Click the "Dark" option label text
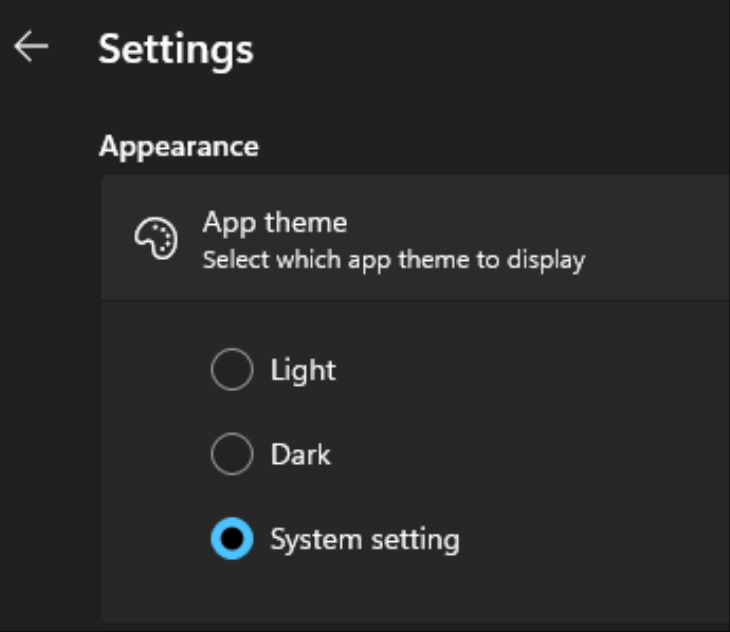730x632 pixels. tap(300, 456)
